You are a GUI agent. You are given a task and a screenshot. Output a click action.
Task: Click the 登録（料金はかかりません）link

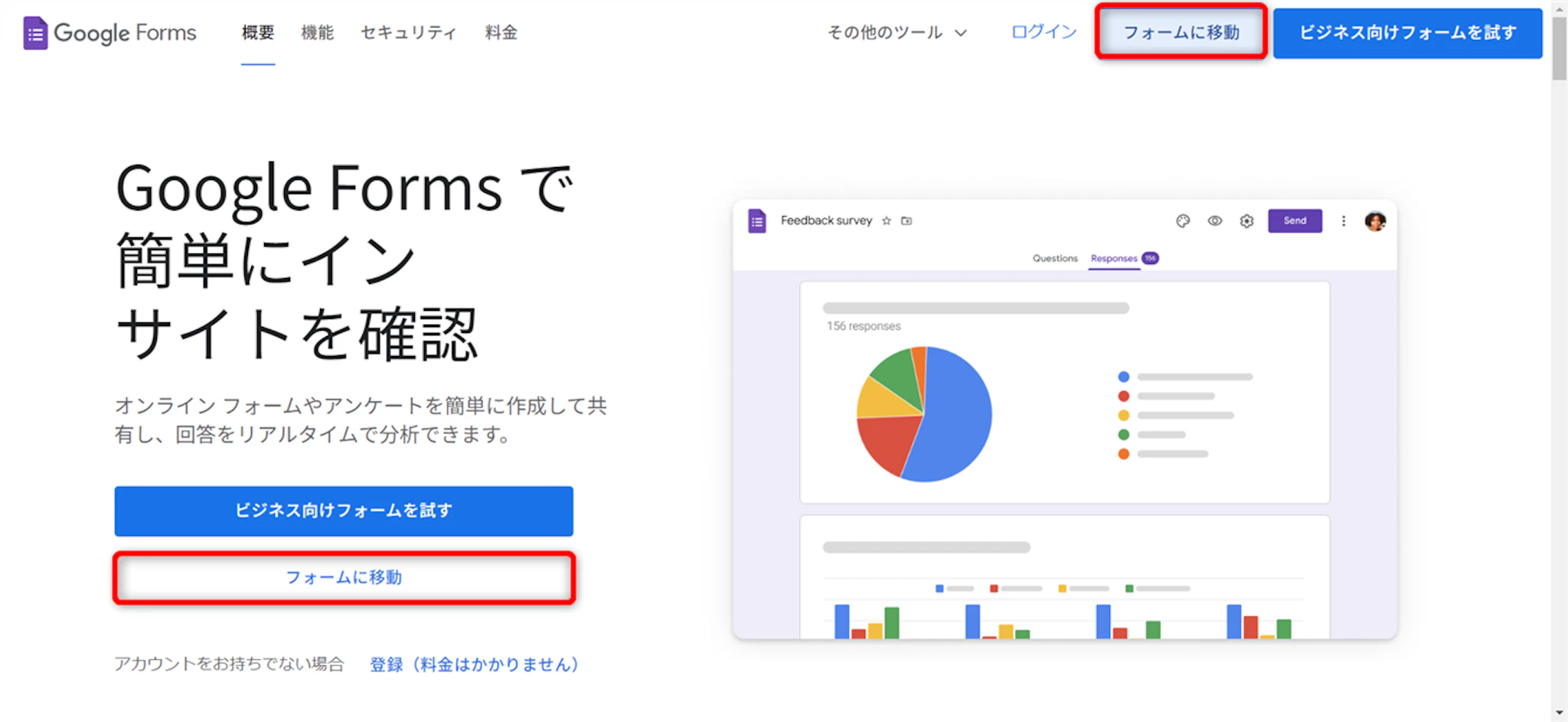(x=474, y=665)
